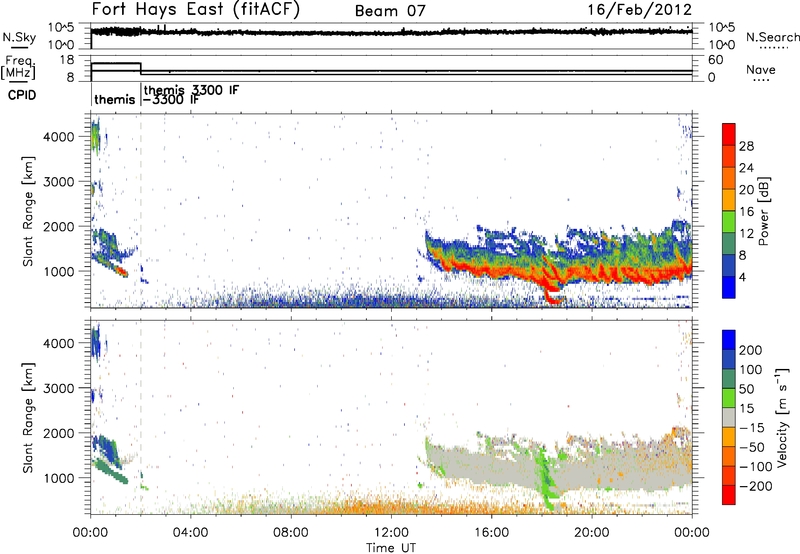Select the "28" label on Power color bar

click(x=746, y=146)
